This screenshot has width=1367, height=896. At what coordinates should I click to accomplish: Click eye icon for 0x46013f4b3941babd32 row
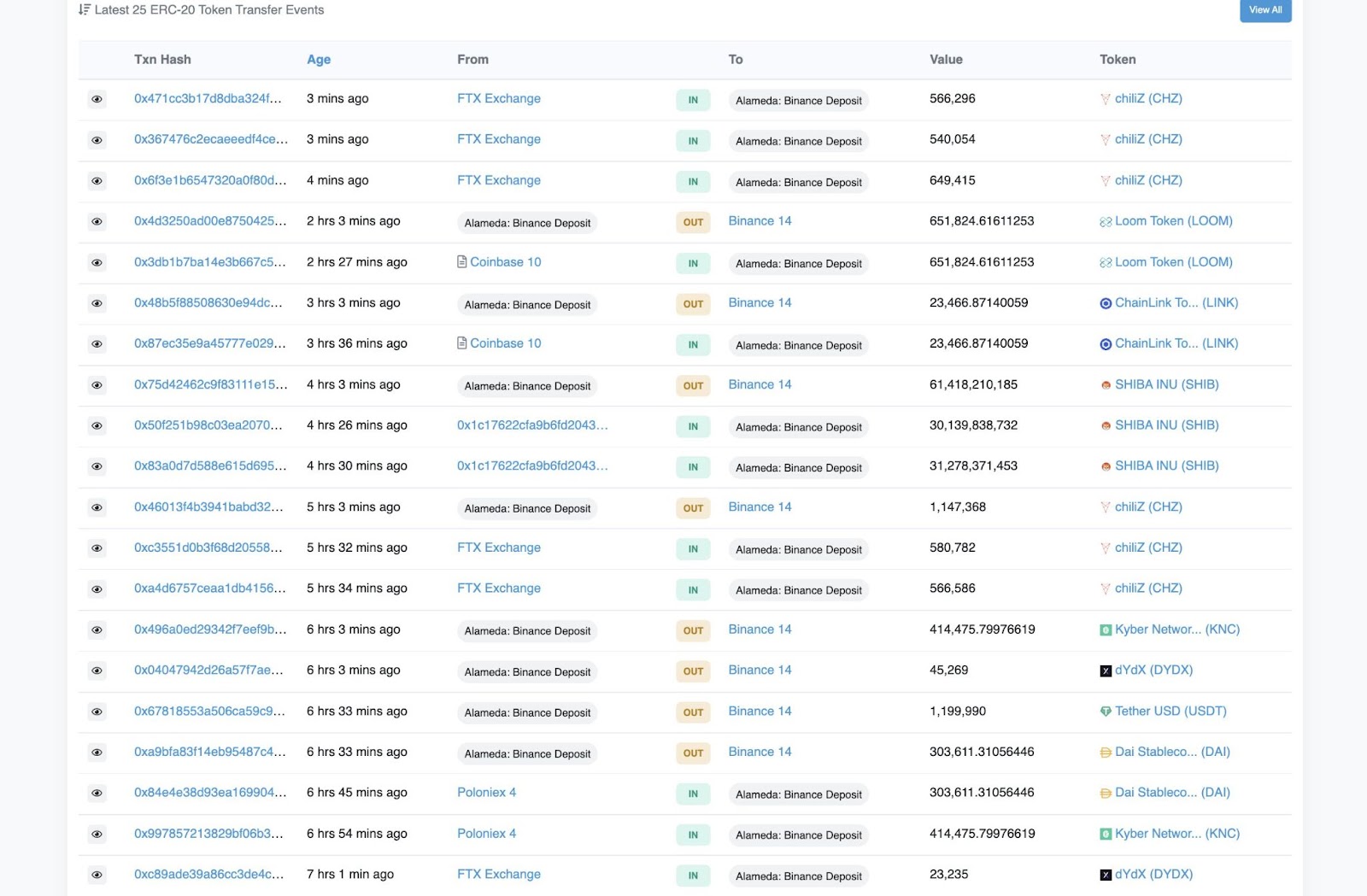pos(97,507)
